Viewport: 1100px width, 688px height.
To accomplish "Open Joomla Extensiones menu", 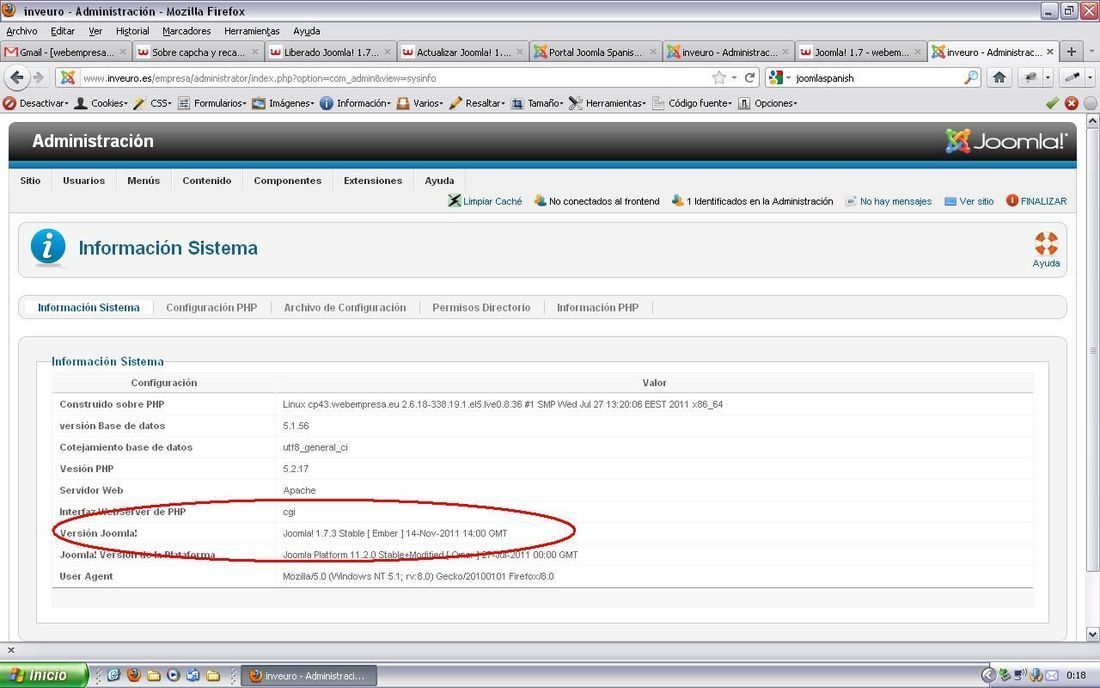I will pos(373,180).
